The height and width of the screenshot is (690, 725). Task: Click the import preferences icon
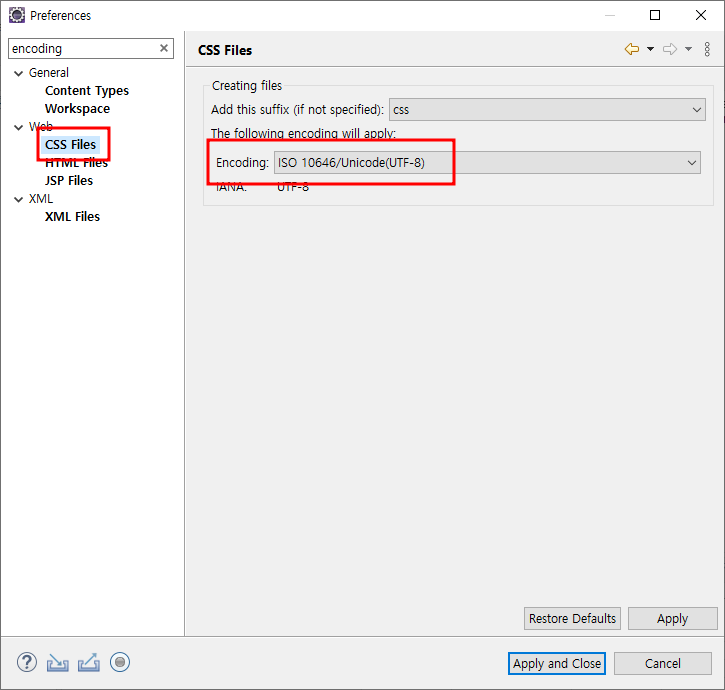coord(58,663)
